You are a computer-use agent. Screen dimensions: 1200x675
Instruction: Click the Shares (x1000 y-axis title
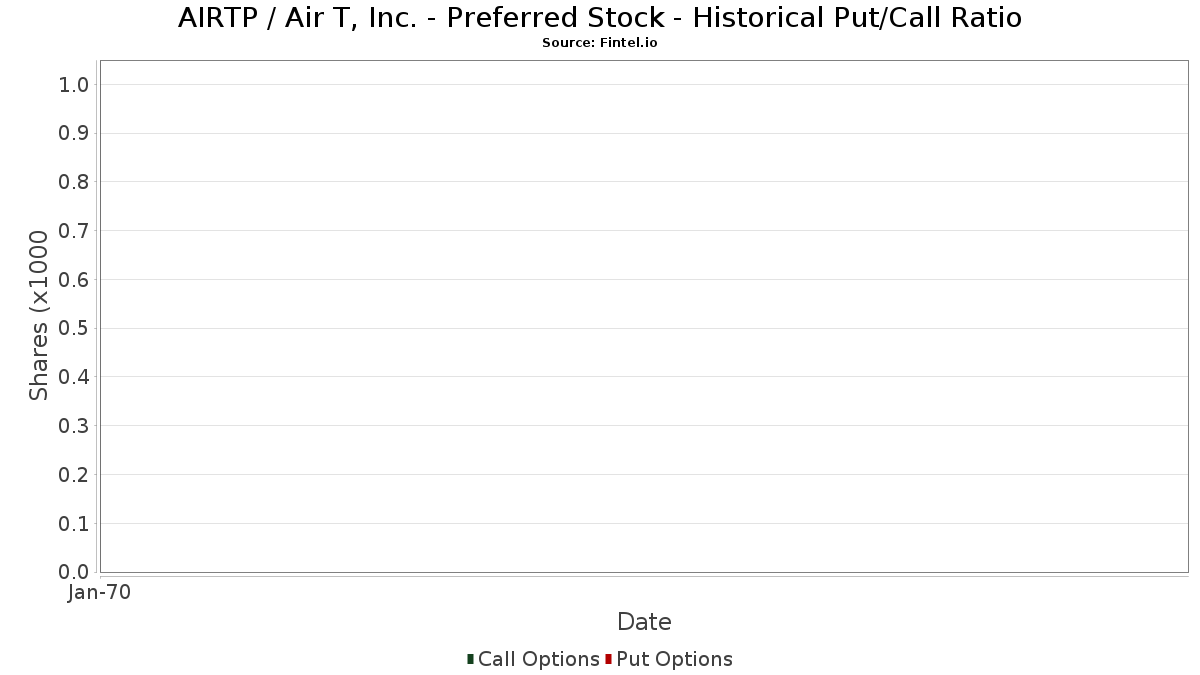pos(39,316)
